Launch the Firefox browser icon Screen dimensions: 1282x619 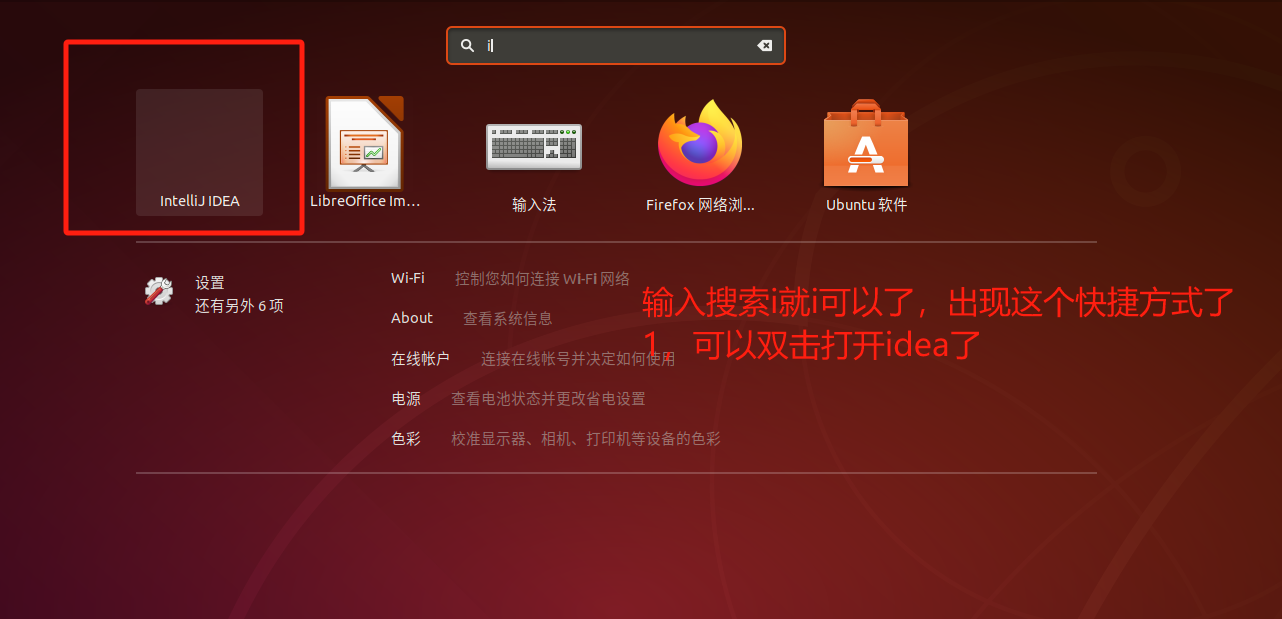[x=700, y=143]
